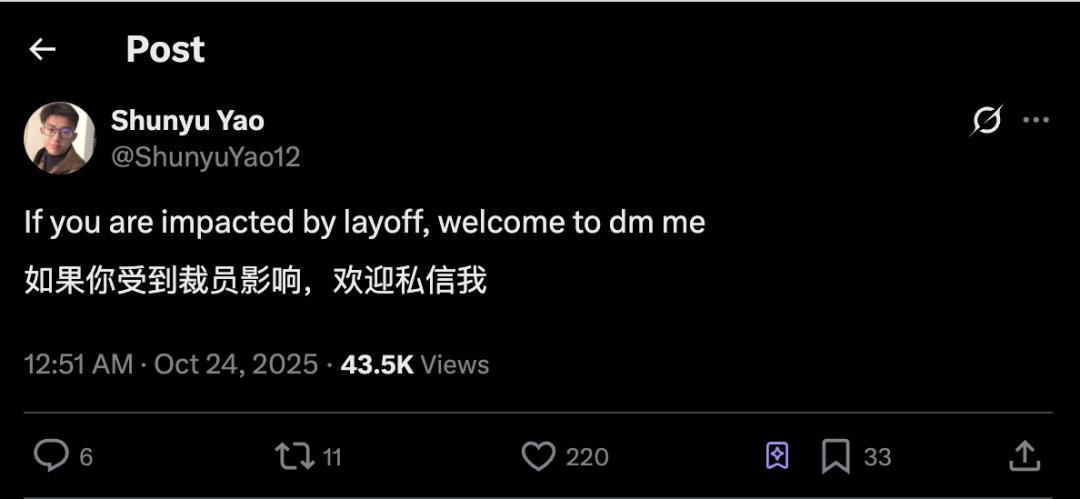Repost using the arrows icon

295,456
